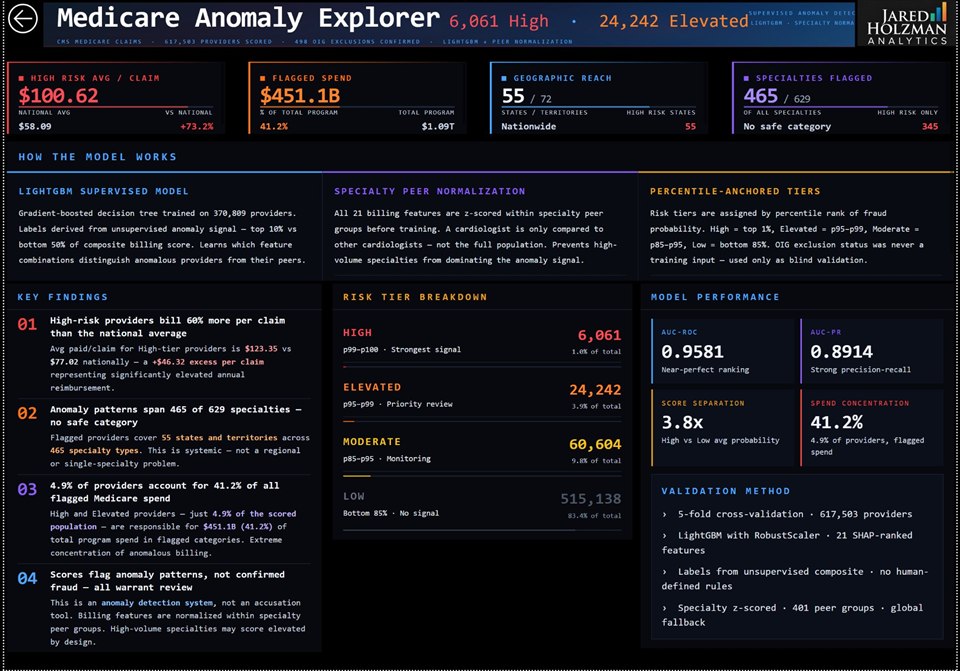Click finding number 02
The width and height of the screenshot is (960, 671).
pyautogui.click(x=27, y=413)
